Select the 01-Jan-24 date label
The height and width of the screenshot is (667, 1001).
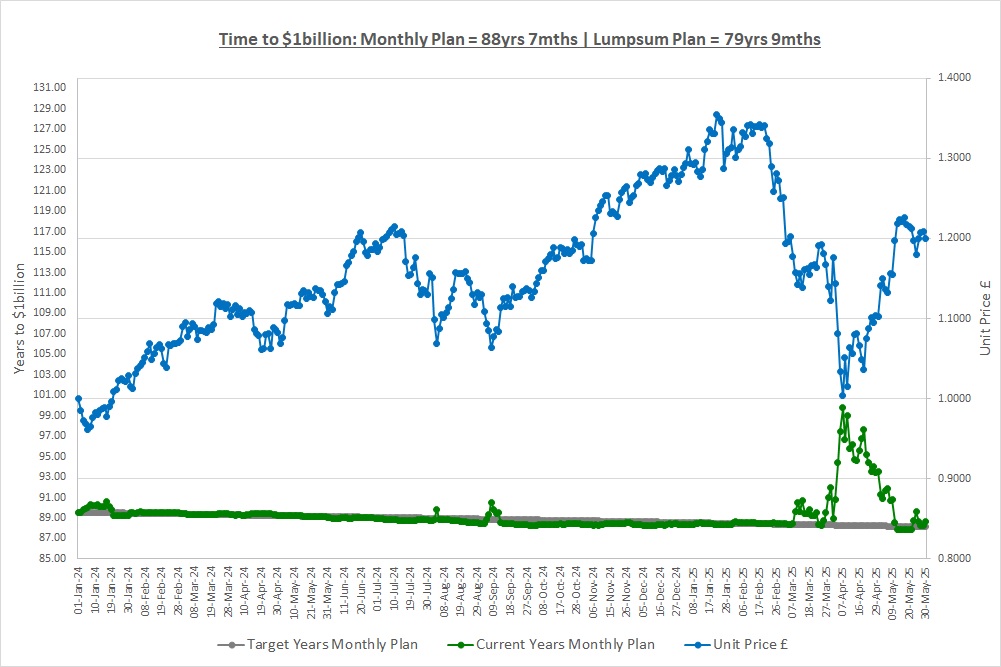click(78, 589)
